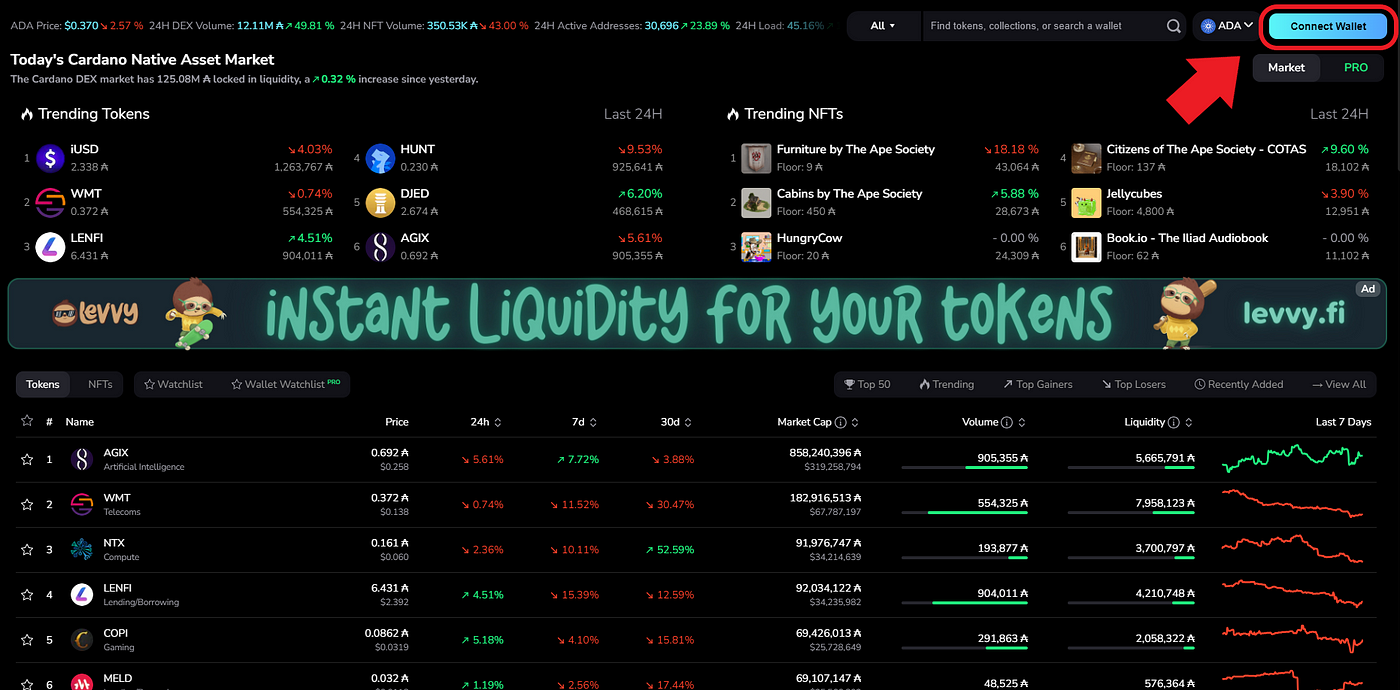The width and height of the screenshot is (1400, 690).
Task: Click Volume column info icon
Action: (x=1007, y=423)
